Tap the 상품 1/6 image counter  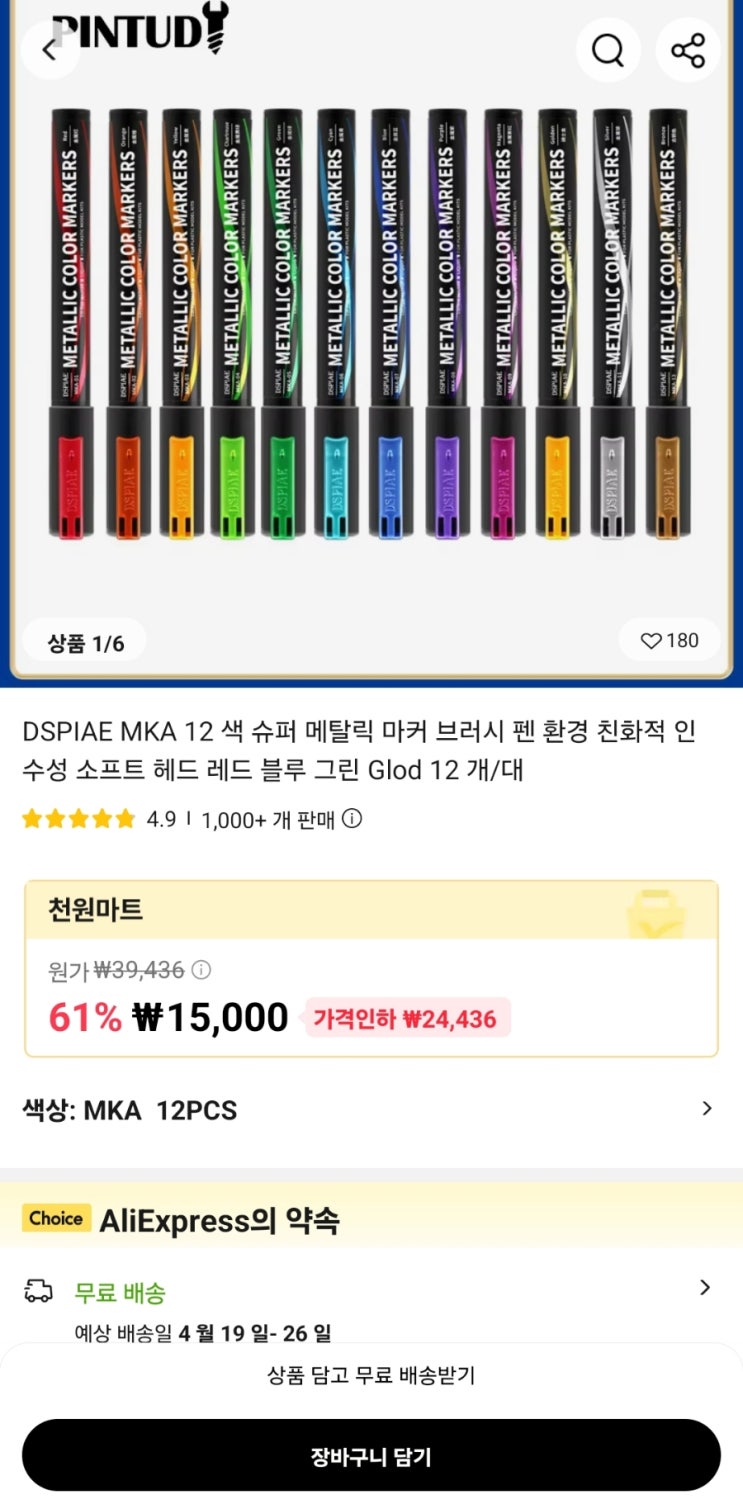tap(86, 643)
